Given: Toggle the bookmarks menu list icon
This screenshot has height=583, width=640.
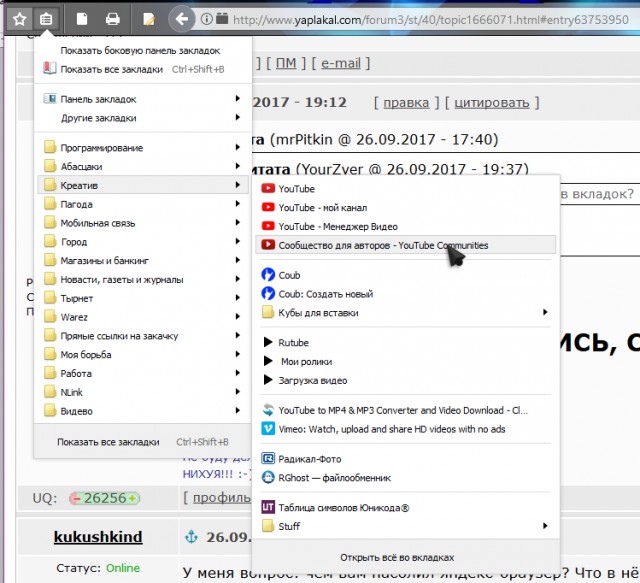Looking at the screenshot, I should point(46,19).
